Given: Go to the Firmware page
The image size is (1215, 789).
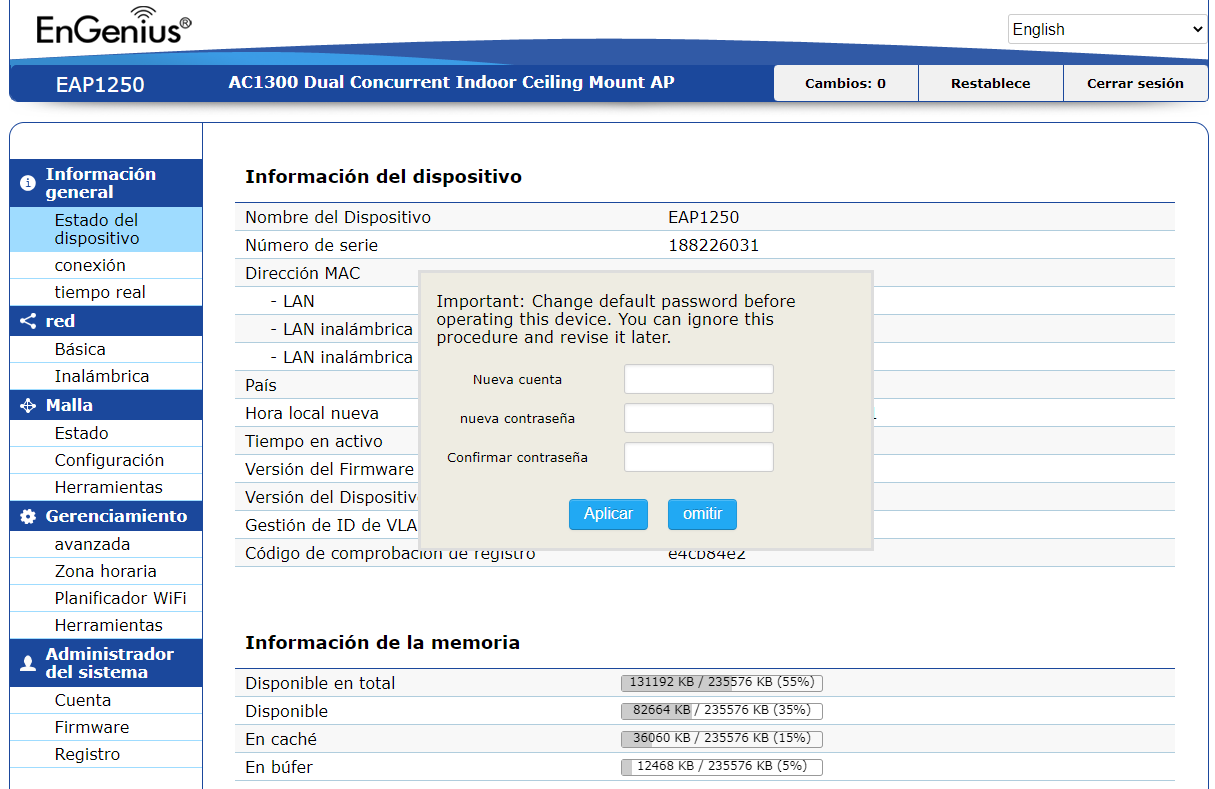Looking at the screenshot, I should pos(92,727).
